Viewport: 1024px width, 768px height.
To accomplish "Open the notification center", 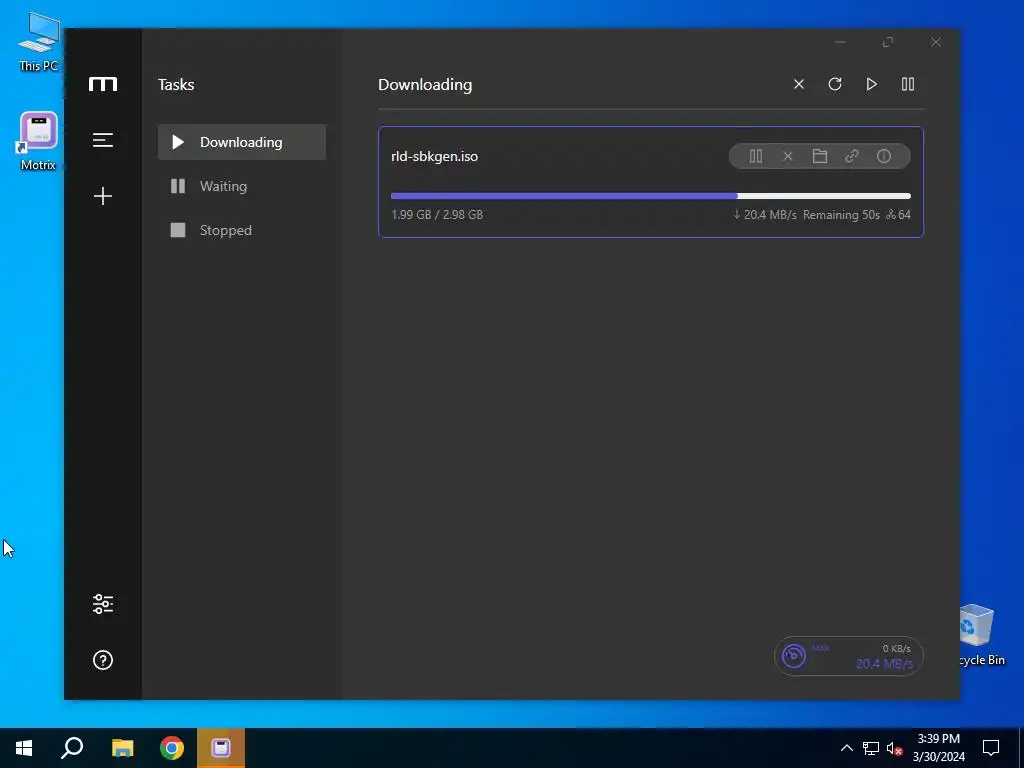I will (x=991, y=748).
